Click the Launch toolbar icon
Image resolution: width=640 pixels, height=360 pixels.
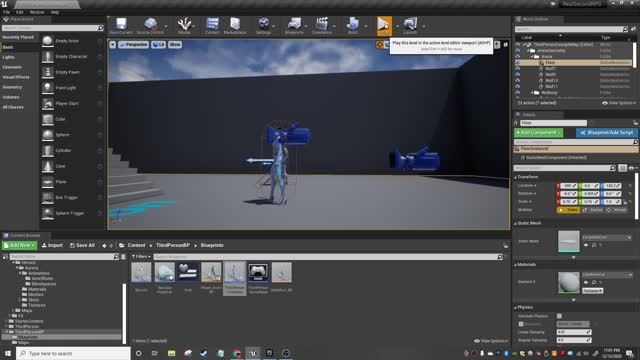point(410,26)
